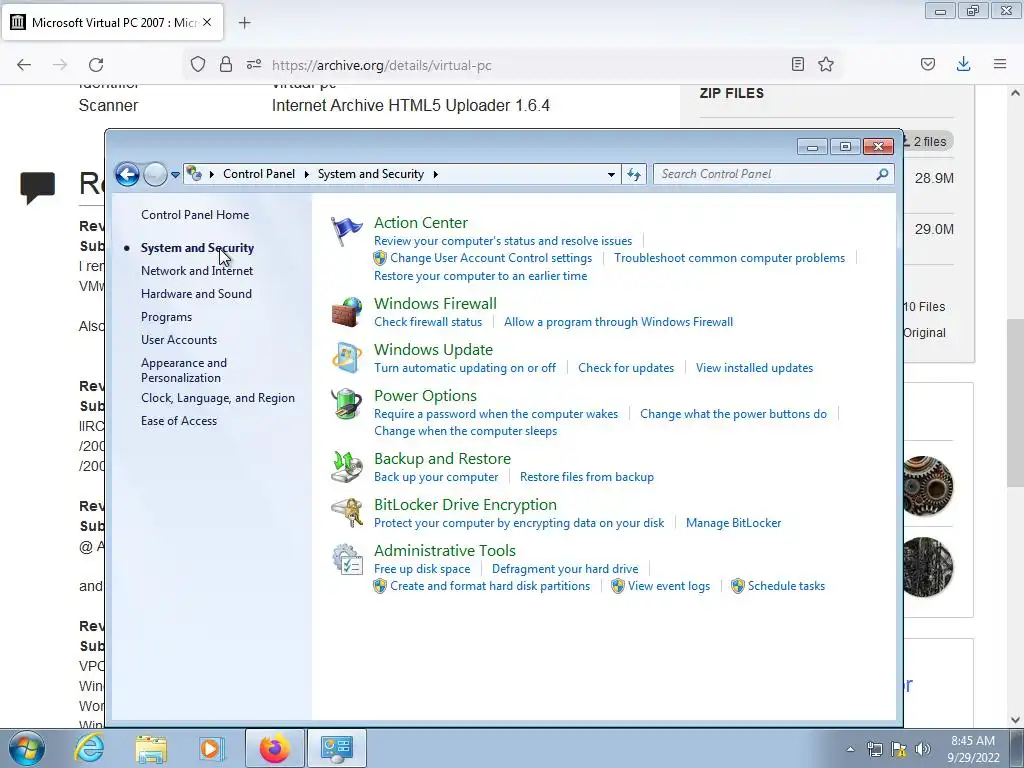Expand the address bar history dropdown
Viewport: 1024px width, 768px height.
[x=611, y=174]
